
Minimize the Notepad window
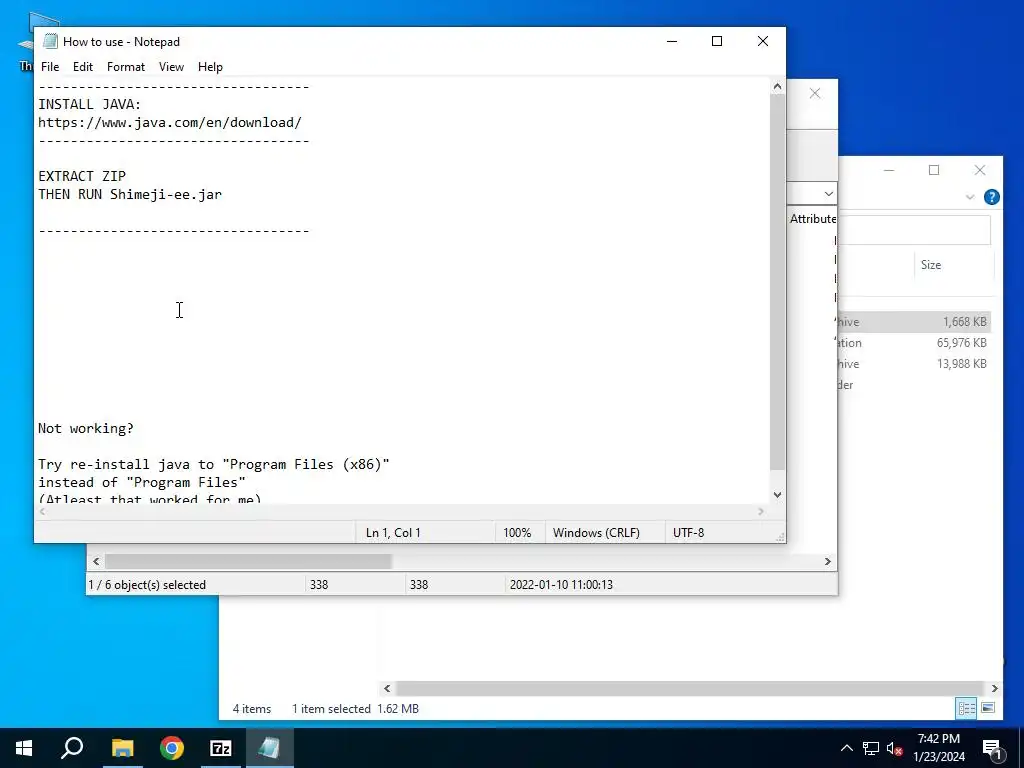click(x=672, y=41)
